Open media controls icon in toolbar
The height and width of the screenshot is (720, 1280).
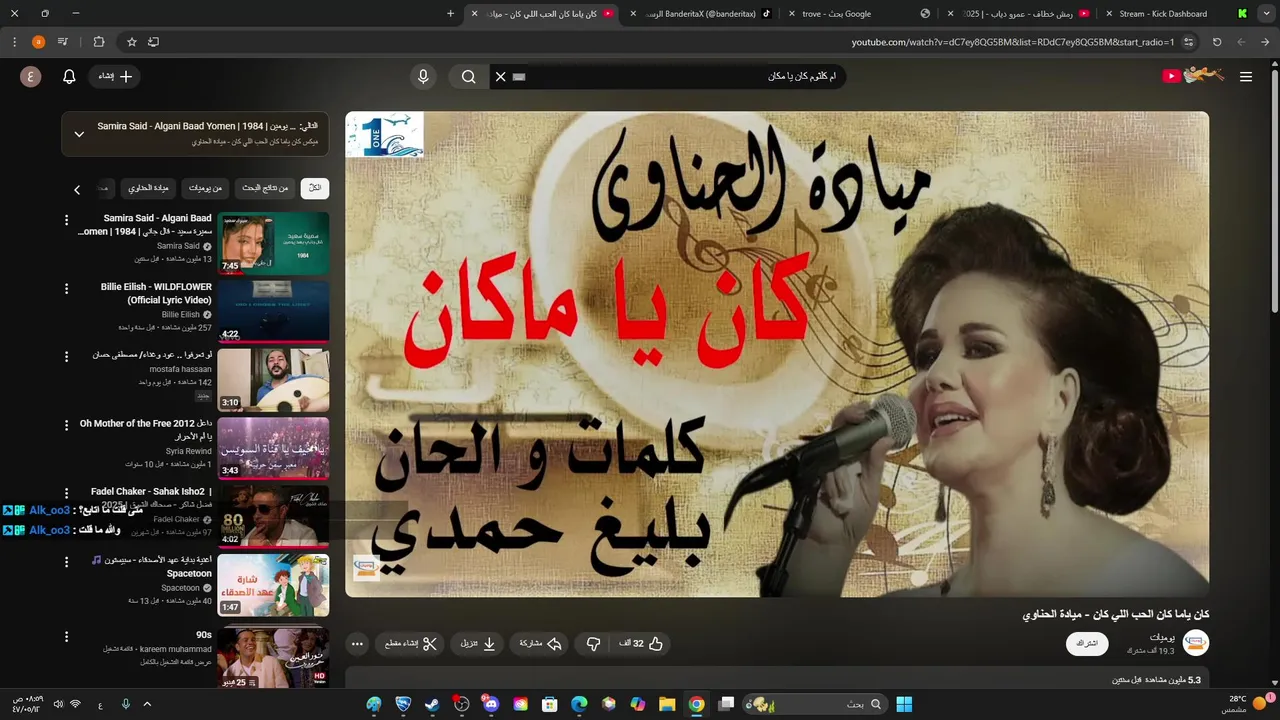(63, 42)
